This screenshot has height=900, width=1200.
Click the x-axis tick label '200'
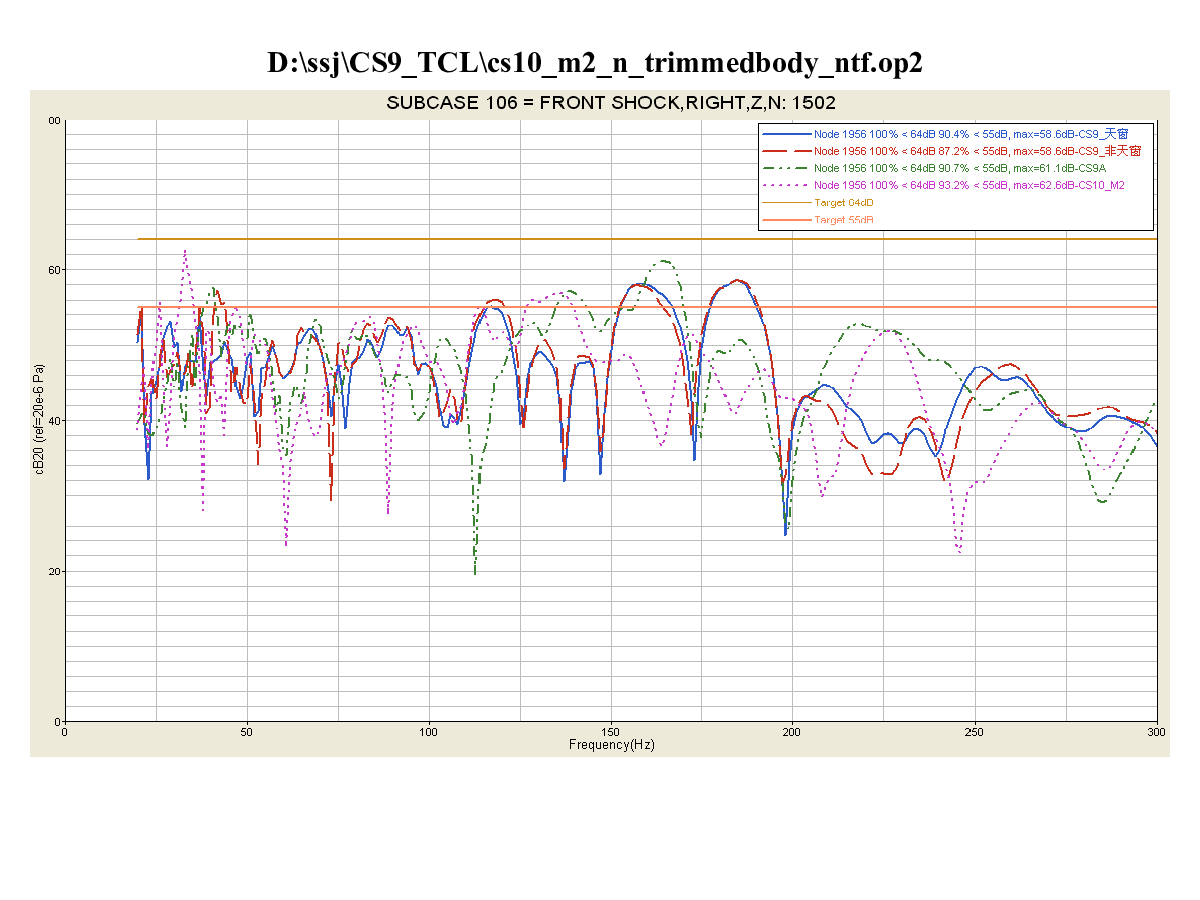[x=793, y=732]
